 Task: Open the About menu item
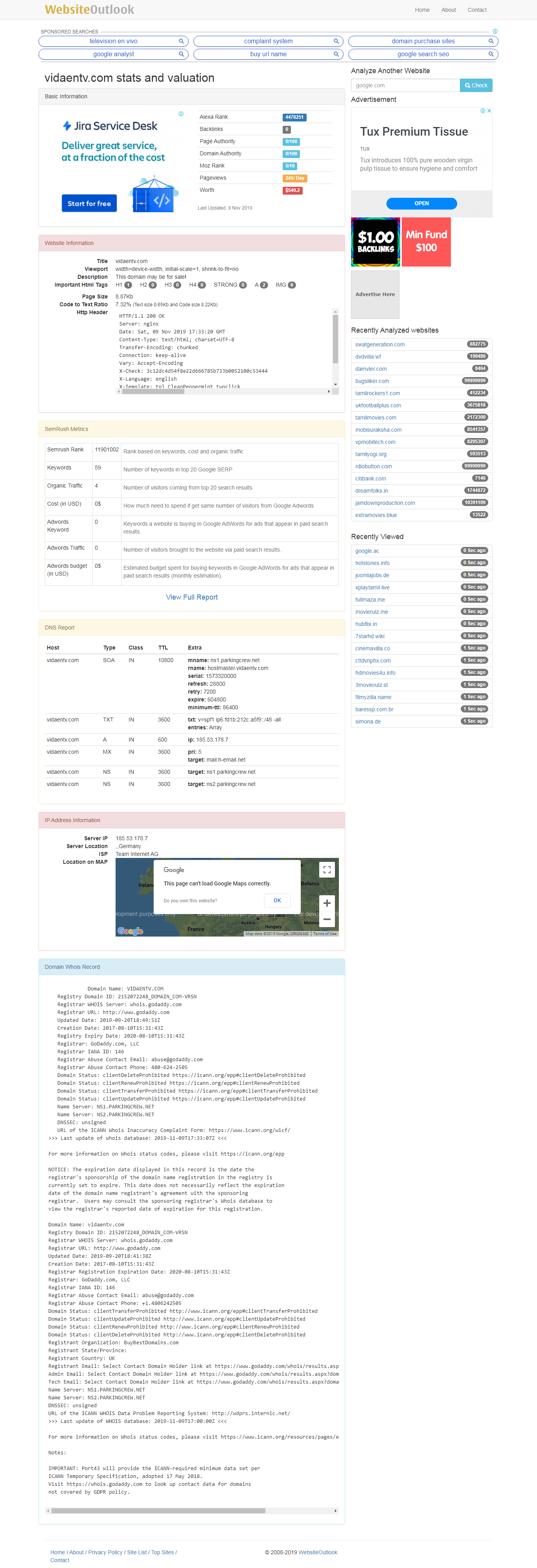449,10
